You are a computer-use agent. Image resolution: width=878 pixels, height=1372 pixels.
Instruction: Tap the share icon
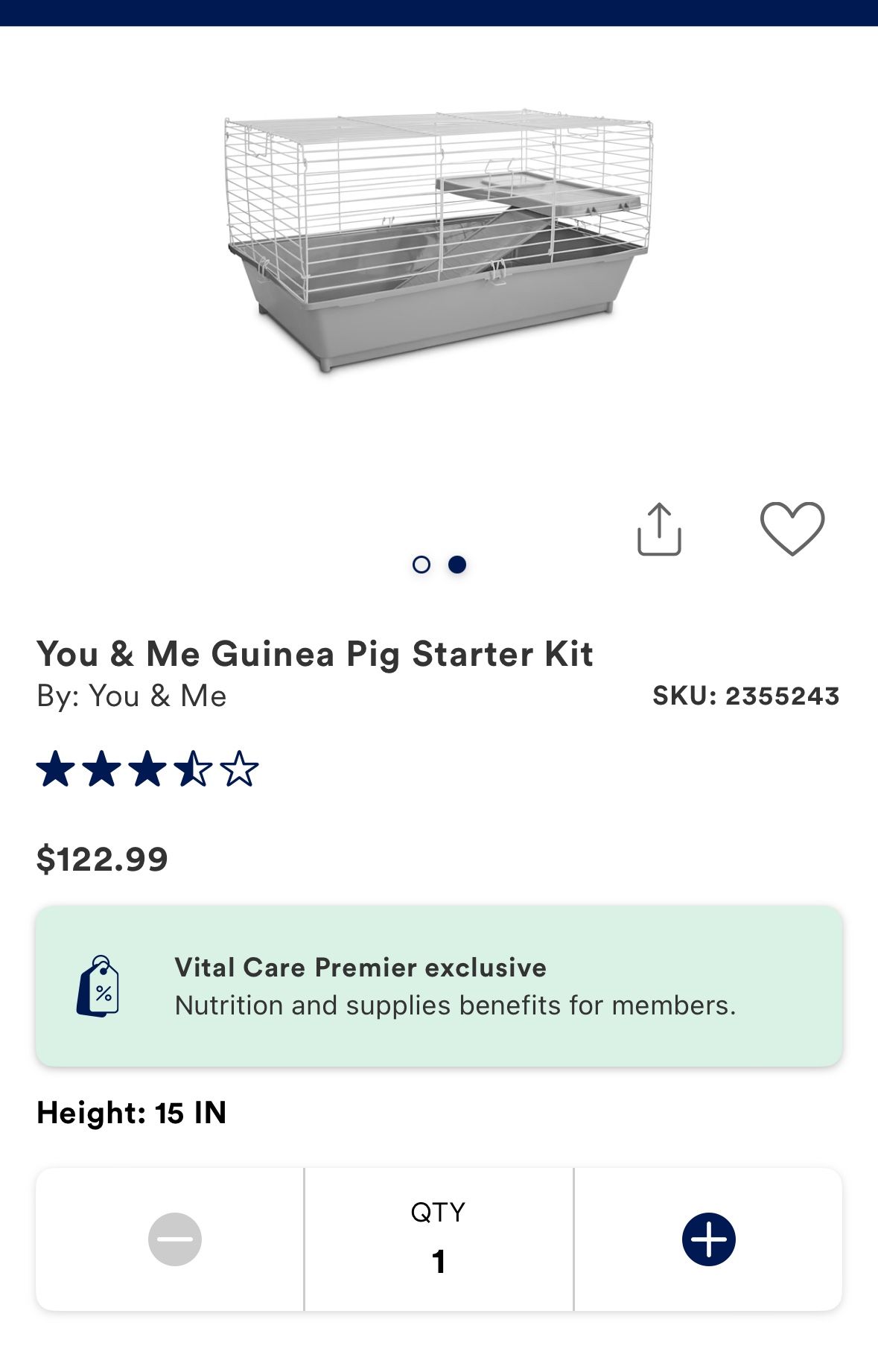pos(659,530)
